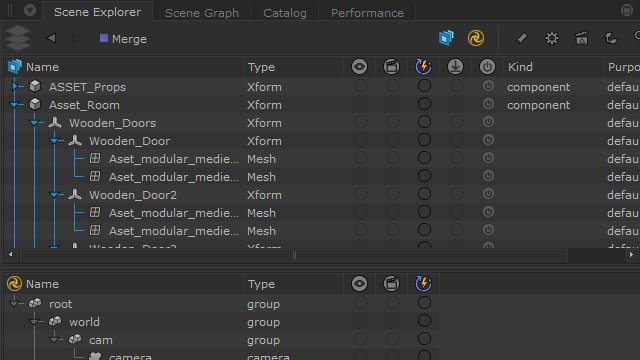
Task: Click the horizontal scrollbar right arrow
Action: coord(631,254)
